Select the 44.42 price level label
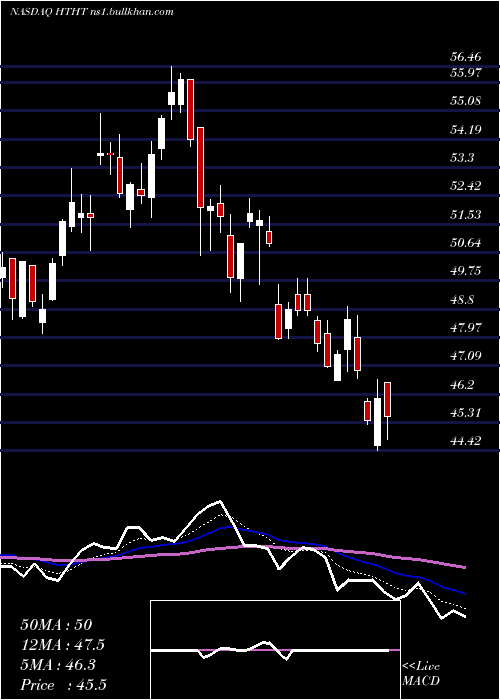This screenshot has width=500, height=700. click(x=466, y=442)
